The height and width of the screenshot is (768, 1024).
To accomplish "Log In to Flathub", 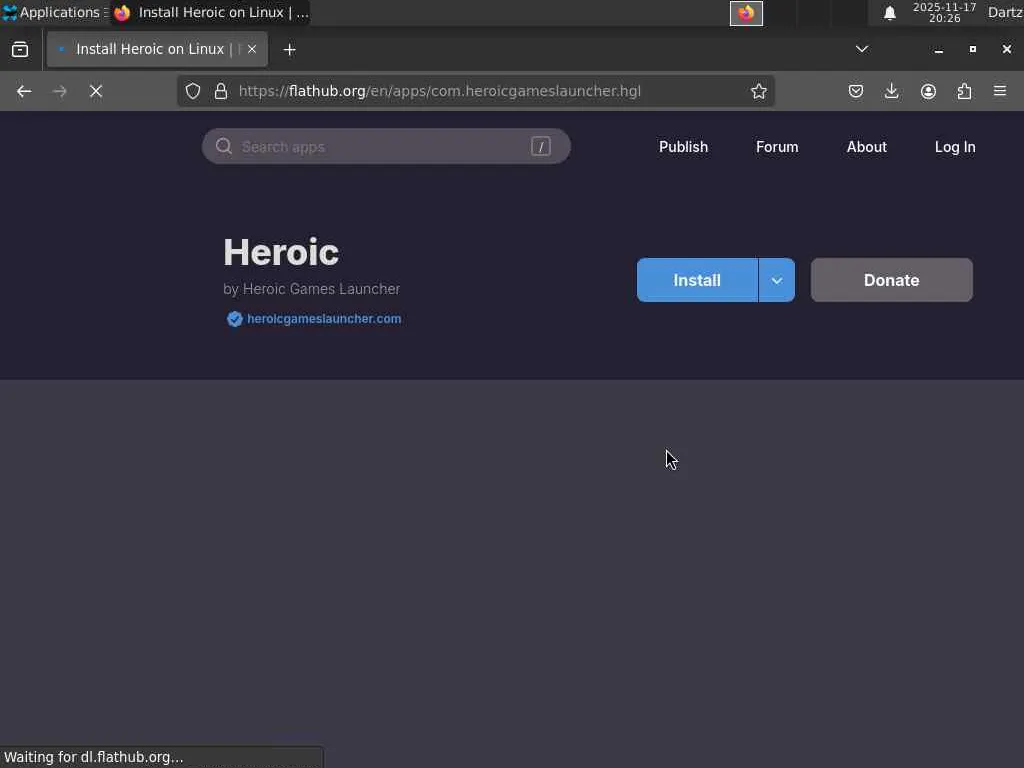I will 955,147.
